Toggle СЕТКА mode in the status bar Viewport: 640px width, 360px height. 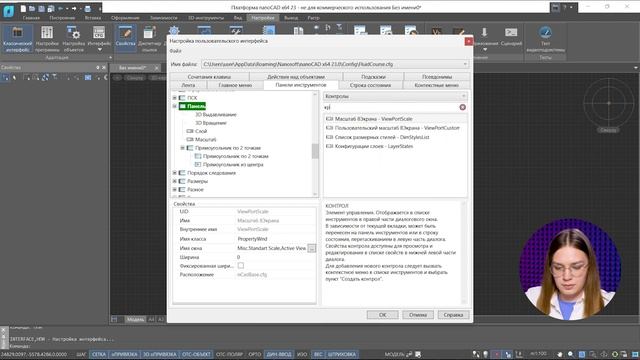click(x=99, y=354)
